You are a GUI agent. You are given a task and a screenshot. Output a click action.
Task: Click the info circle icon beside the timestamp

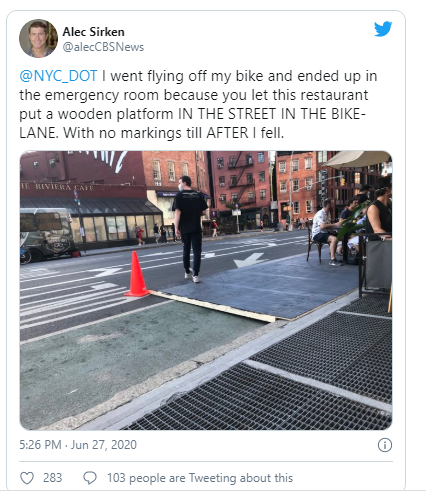pyautogui.click(x=385, y=445)
